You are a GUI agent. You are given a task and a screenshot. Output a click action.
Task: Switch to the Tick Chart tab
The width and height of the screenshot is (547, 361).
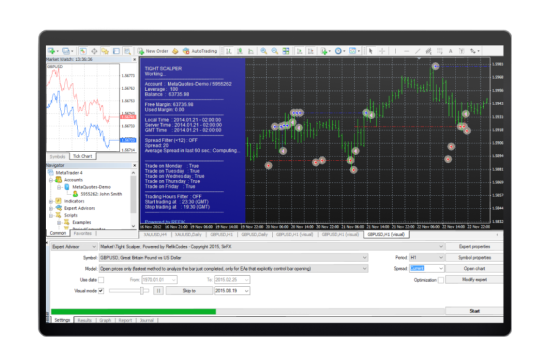83,156
